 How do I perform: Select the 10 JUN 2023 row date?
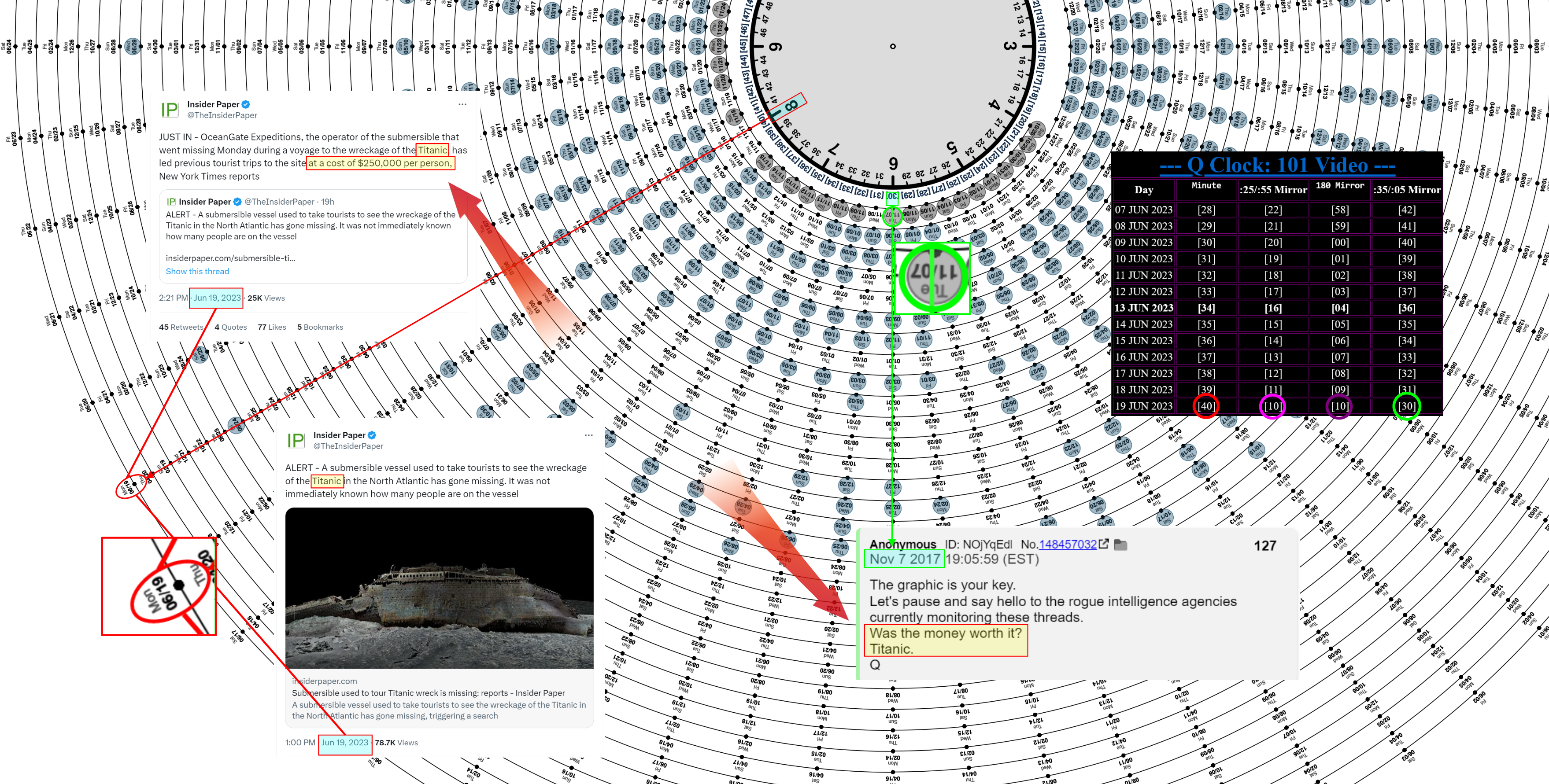tap(1144, 258)
